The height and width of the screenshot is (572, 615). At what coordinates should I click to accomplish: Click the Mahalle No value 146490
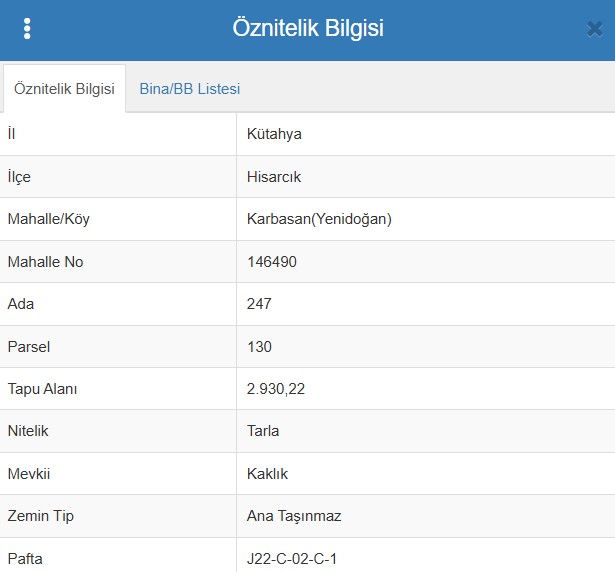pos(272,262)
